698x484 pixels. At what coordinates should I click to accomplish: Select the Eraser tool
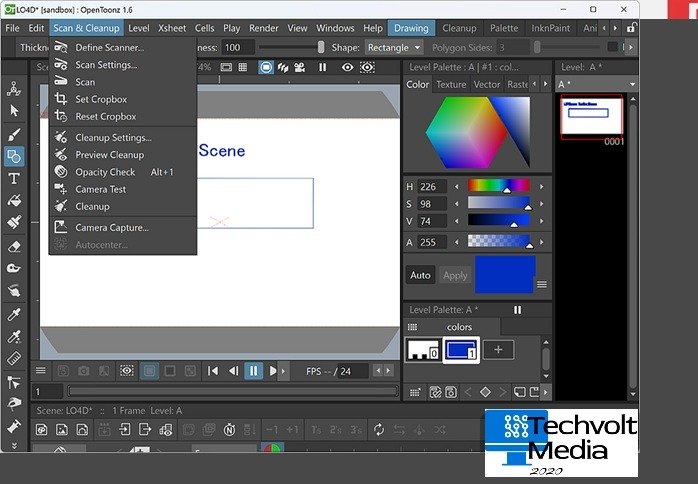coord(14,246)
